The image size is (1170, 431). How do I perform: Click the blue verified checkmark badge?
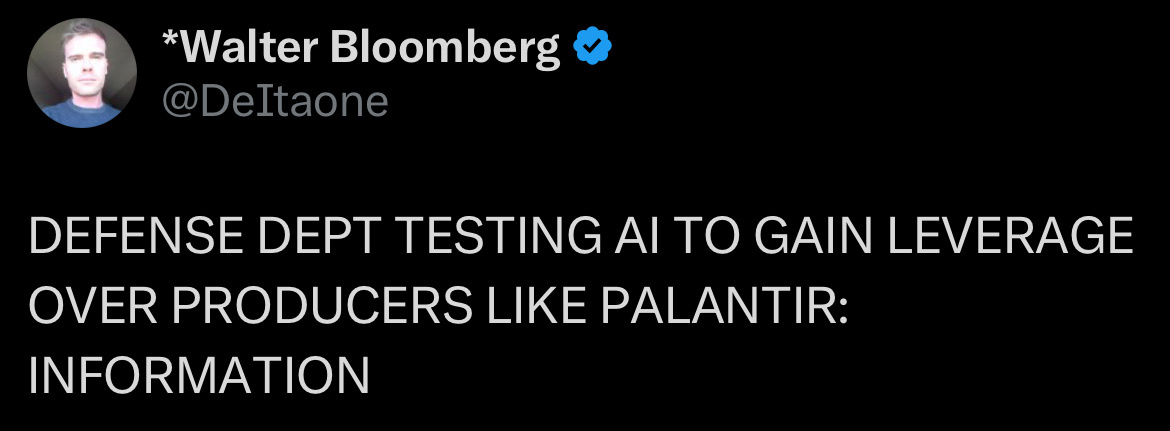pos(593,46)
